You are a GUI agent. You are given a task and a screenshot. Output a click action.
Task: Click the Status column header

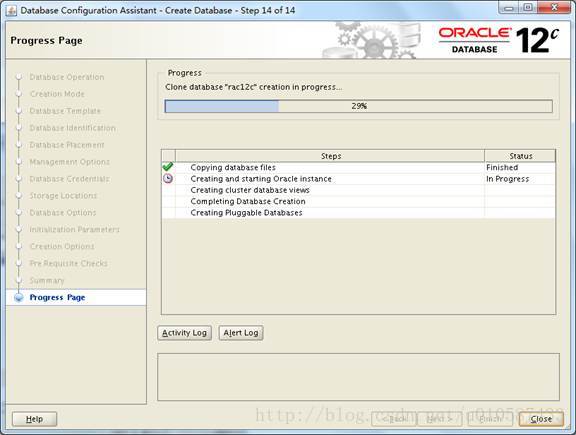(x=520, y=156)
